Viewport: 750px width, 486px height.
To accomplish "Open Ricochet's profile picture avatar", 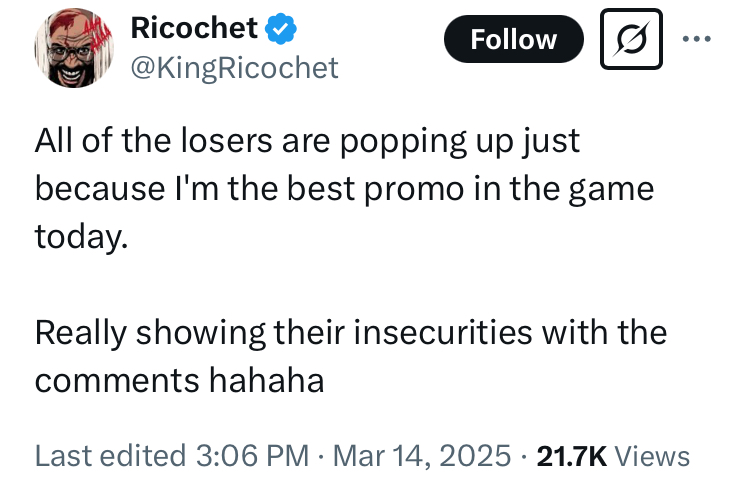I will pyautogui.click(x=73, y=52).
